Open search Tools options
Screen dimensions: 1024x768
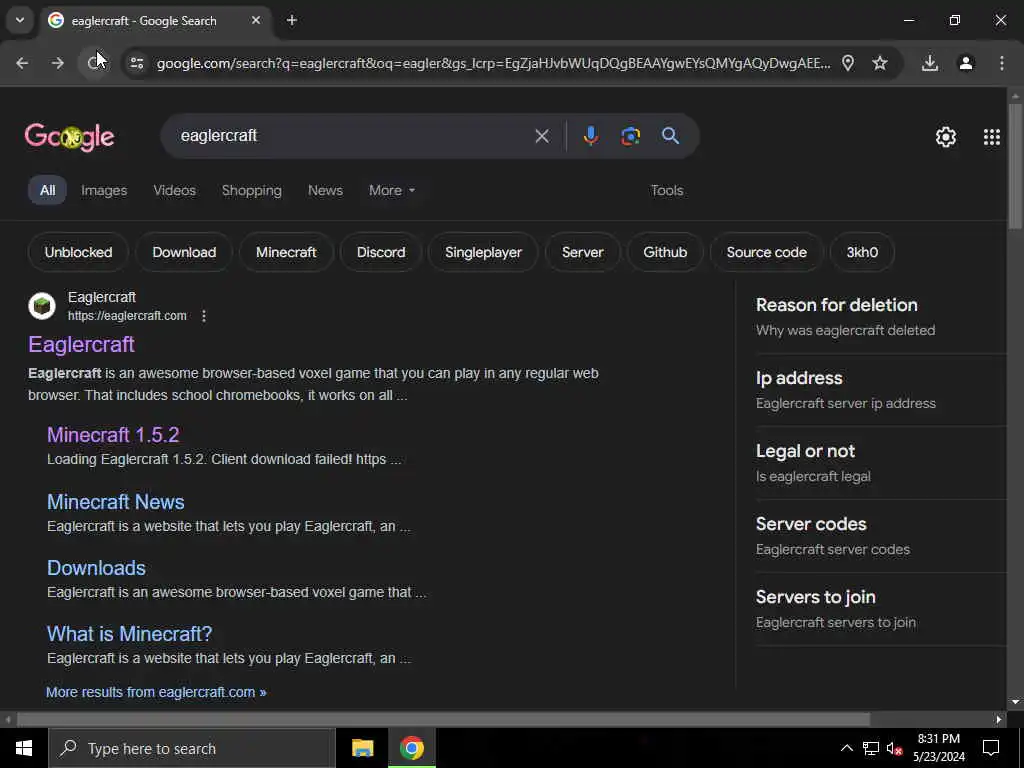coord(667,191)
